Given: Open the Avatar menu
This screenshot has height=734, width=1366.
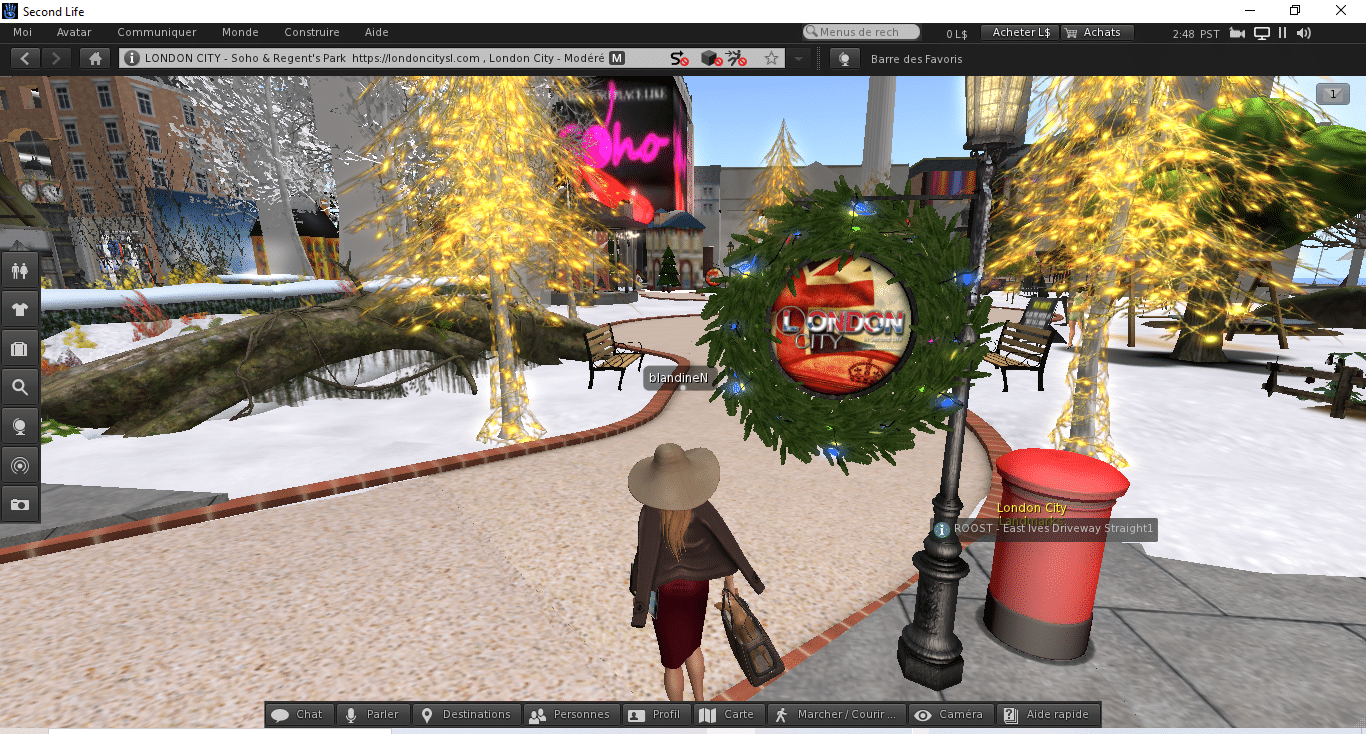Looking at the screenshot, I should pos(74,32).
